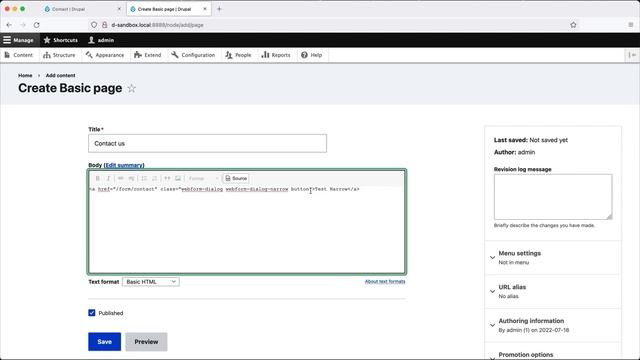Screen dimensions: 640x360
Task: Click into the Revision log message box
Action: 553,197
